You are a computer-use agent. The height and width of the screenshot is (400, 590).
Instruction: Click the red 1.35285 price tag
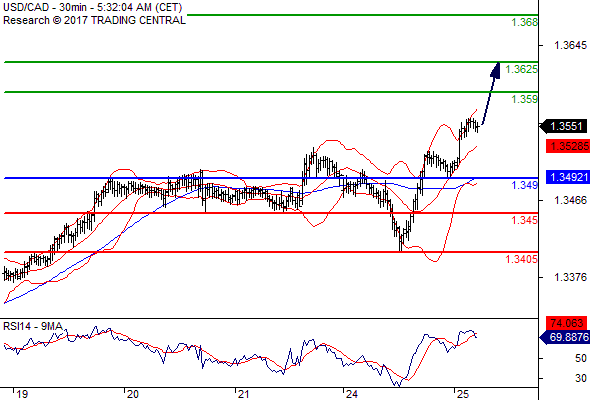568,146
